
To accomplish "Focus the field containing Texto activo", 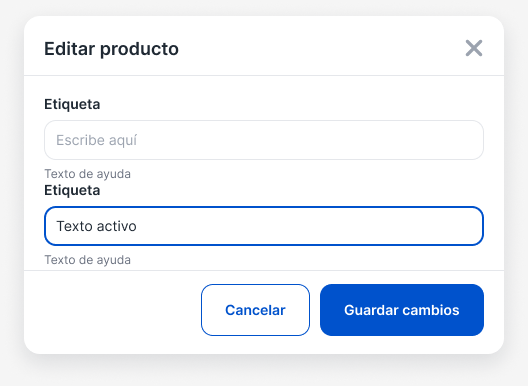I will tap(264, 226).
